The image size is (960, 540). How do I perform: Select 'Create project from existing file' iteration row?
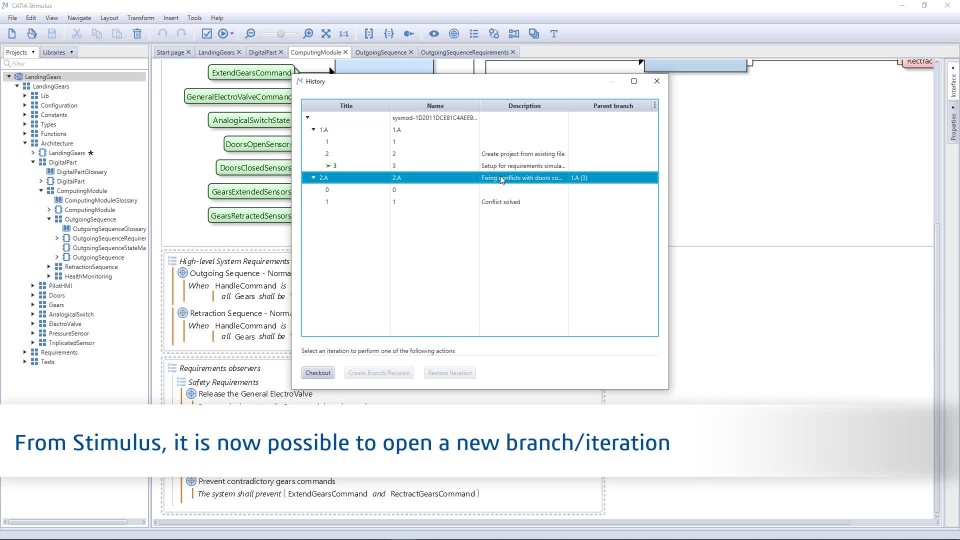pyautogui.click(x=479, y=154)
